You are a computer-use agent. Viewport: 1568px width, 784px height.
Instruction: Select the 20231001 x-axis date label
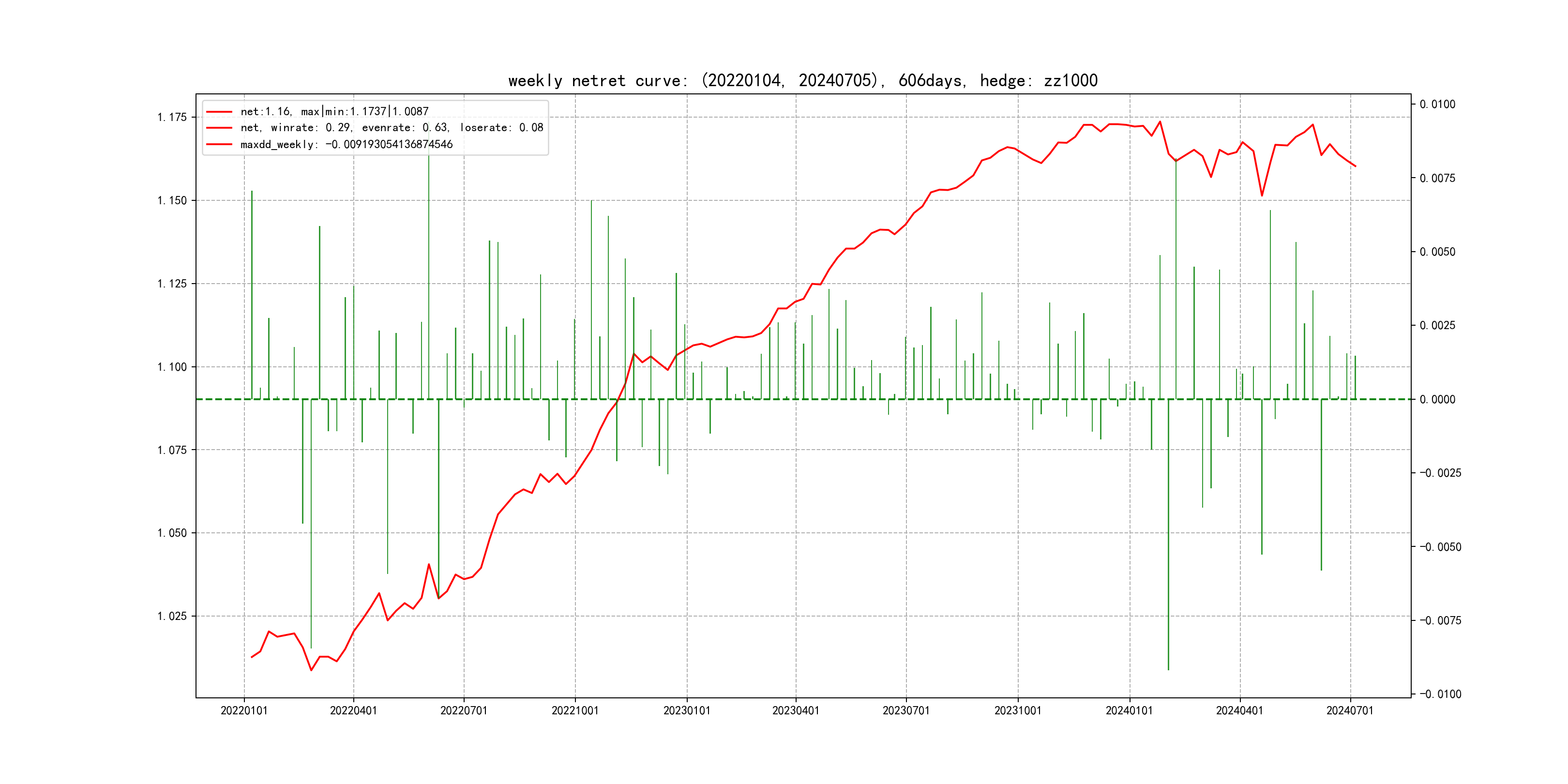[x=1018, y=711]
